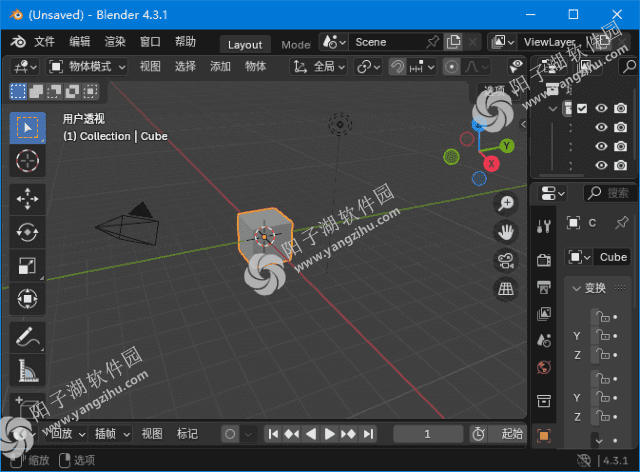Image resolution: width=640 pixels, height=472 pixels.
Task: Open the pivot point dropdown
Action: click(x=368, y=67)
